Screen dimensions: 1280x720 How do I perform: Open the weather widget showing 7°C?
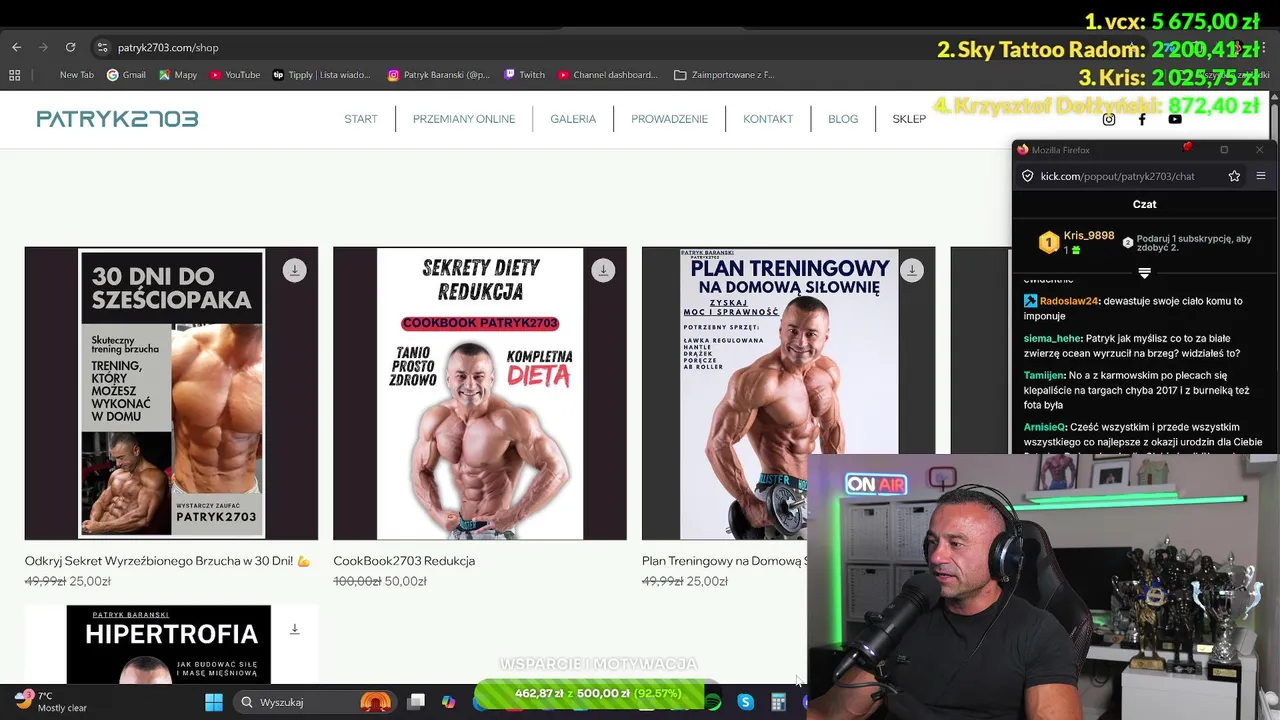50,702
